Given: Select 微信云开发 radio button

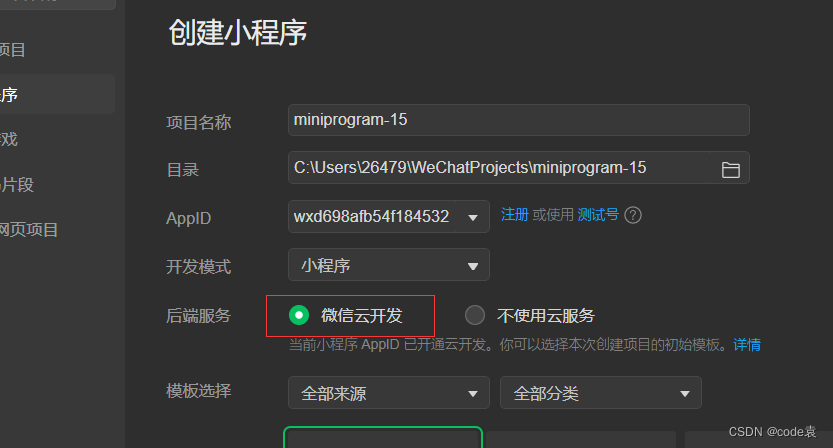Looking at the screenshot, I should click(x=299, y=315).
